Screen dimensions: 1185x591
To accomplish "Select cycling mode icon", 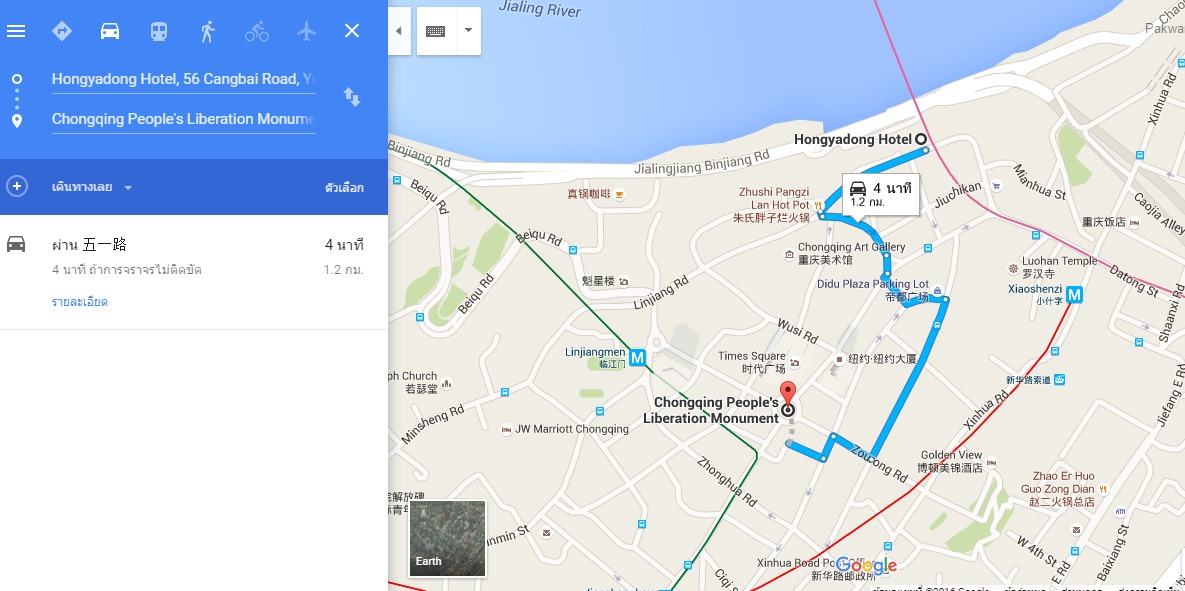I will pos(257,31).
